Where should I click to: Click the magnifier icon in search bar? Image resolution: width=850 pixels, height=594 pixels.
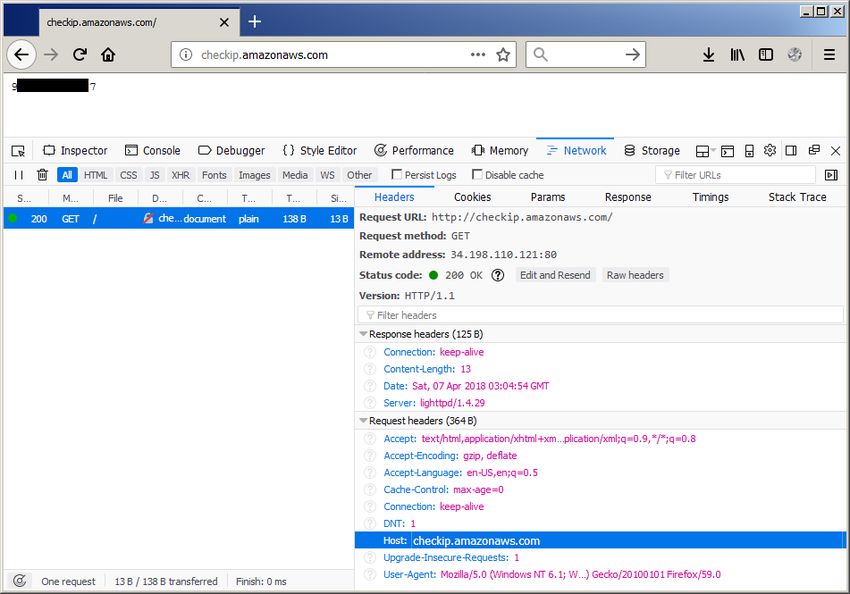click(540, 54)
